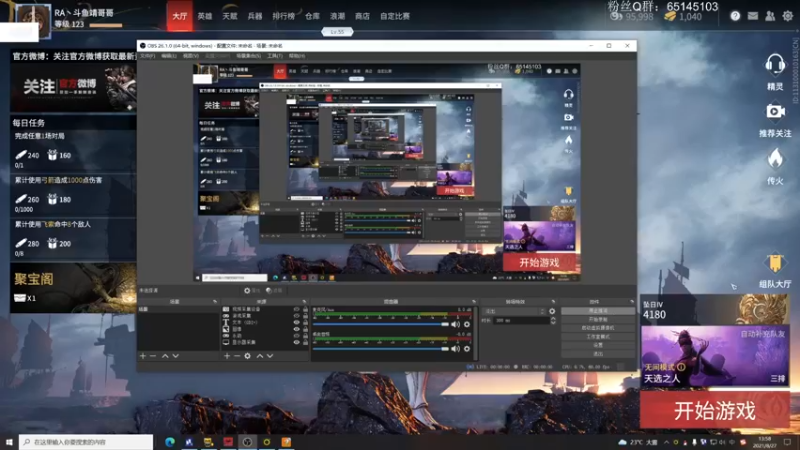Click the 停止推流 button in OBS controls

click(x=598, y=311)
